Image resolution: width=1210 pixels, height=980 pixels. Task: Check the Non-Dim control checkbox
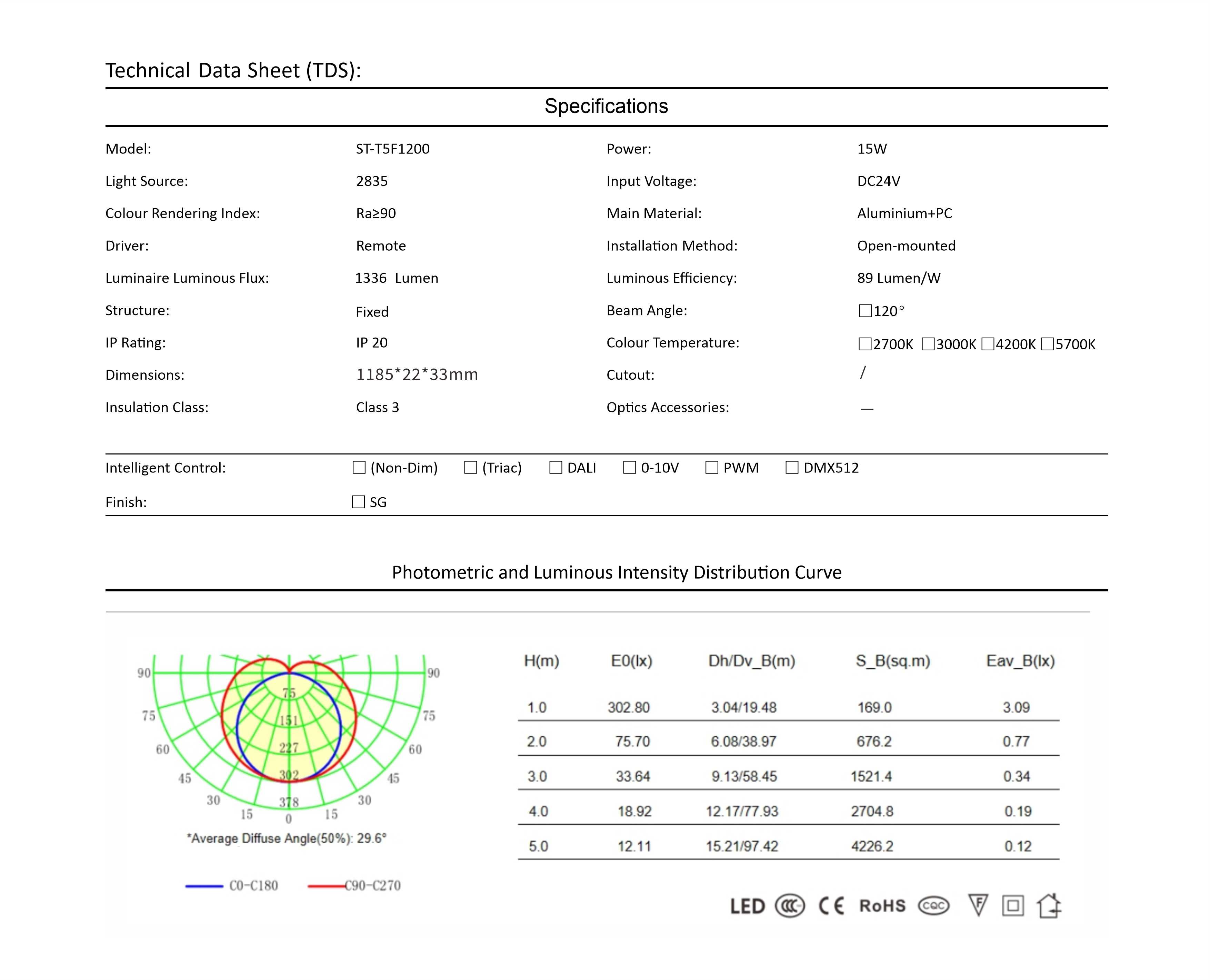[359, 468]
